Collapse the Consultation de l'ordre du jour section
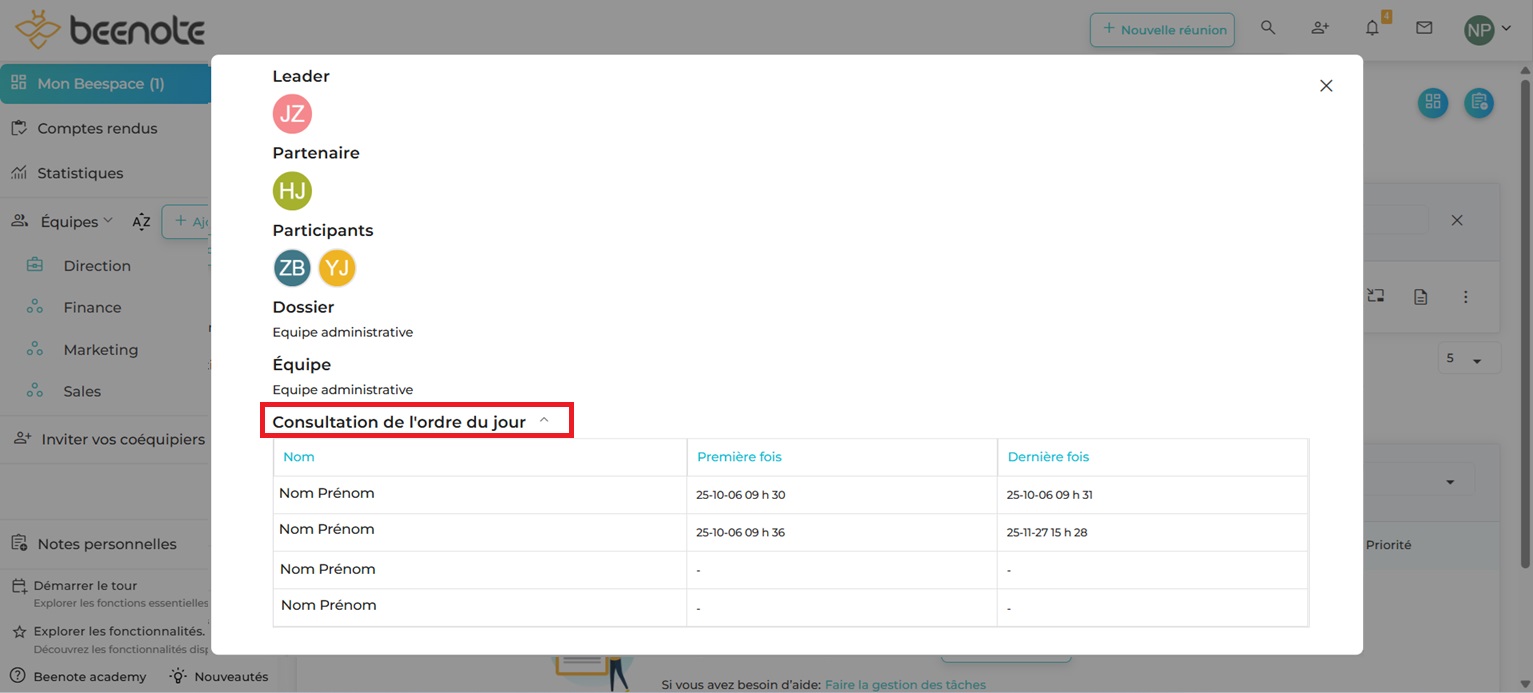 click(x=544, y=421)
